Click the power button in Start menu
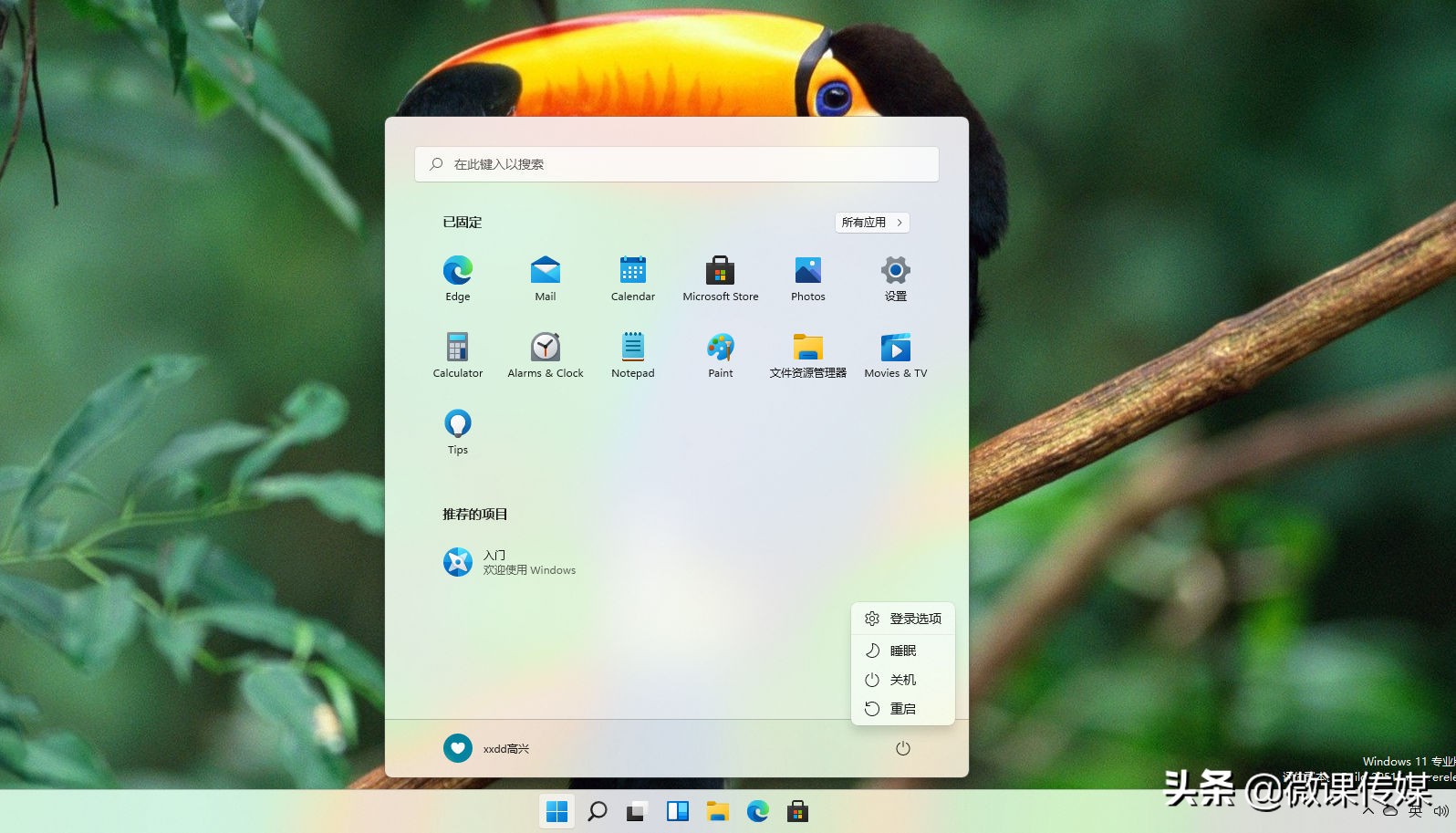The height and width of the screenshot is (833, 1456). click(903, 748)
